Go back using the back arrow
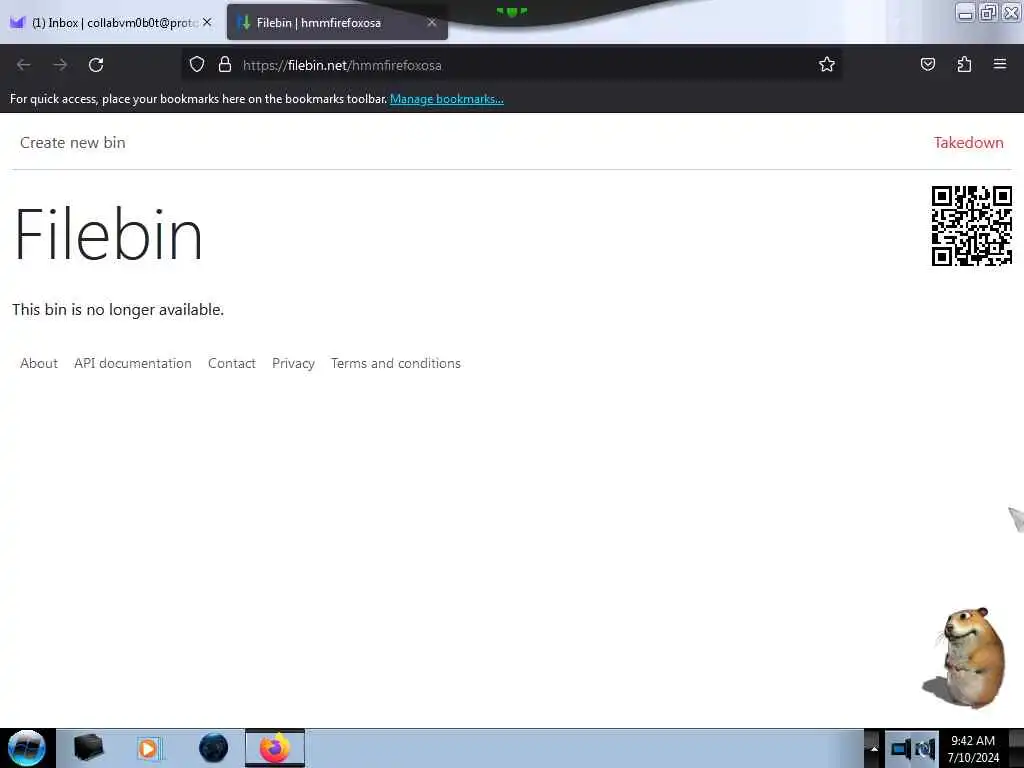Viewport: 1024px width, 768px height. click(24, 65)
